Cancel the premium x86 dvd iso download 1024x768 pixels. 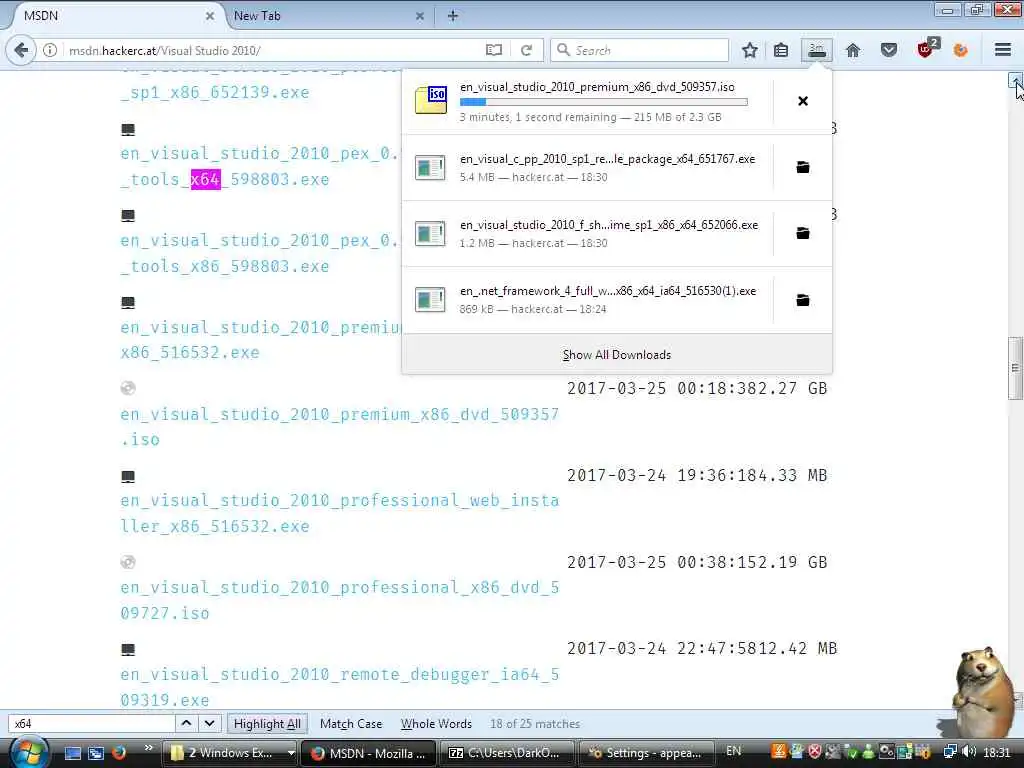tap(803, 101)
